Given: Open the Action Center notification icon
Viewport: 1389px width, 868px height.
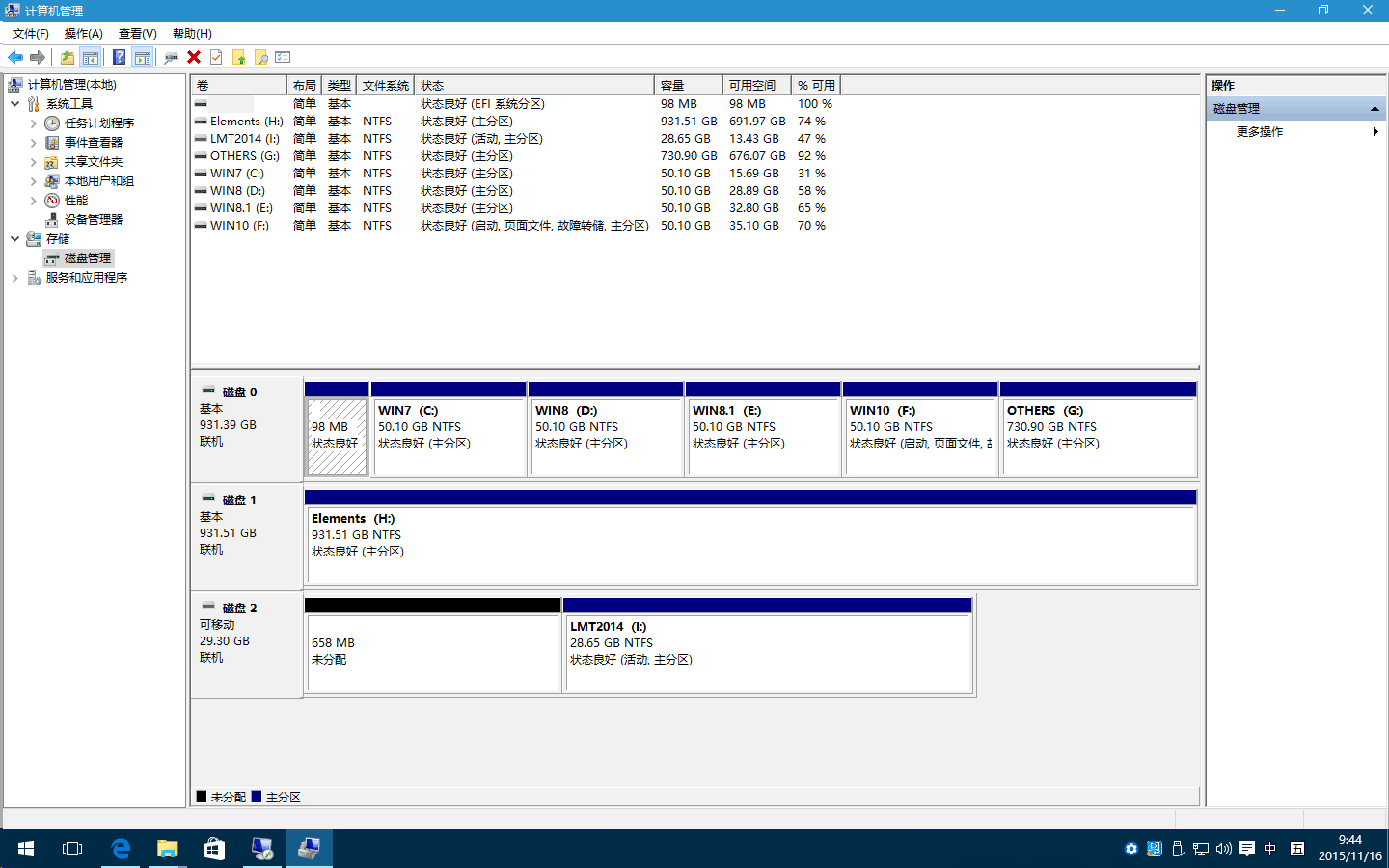Looking at the screenshot, I should [x=1247, y=849].
